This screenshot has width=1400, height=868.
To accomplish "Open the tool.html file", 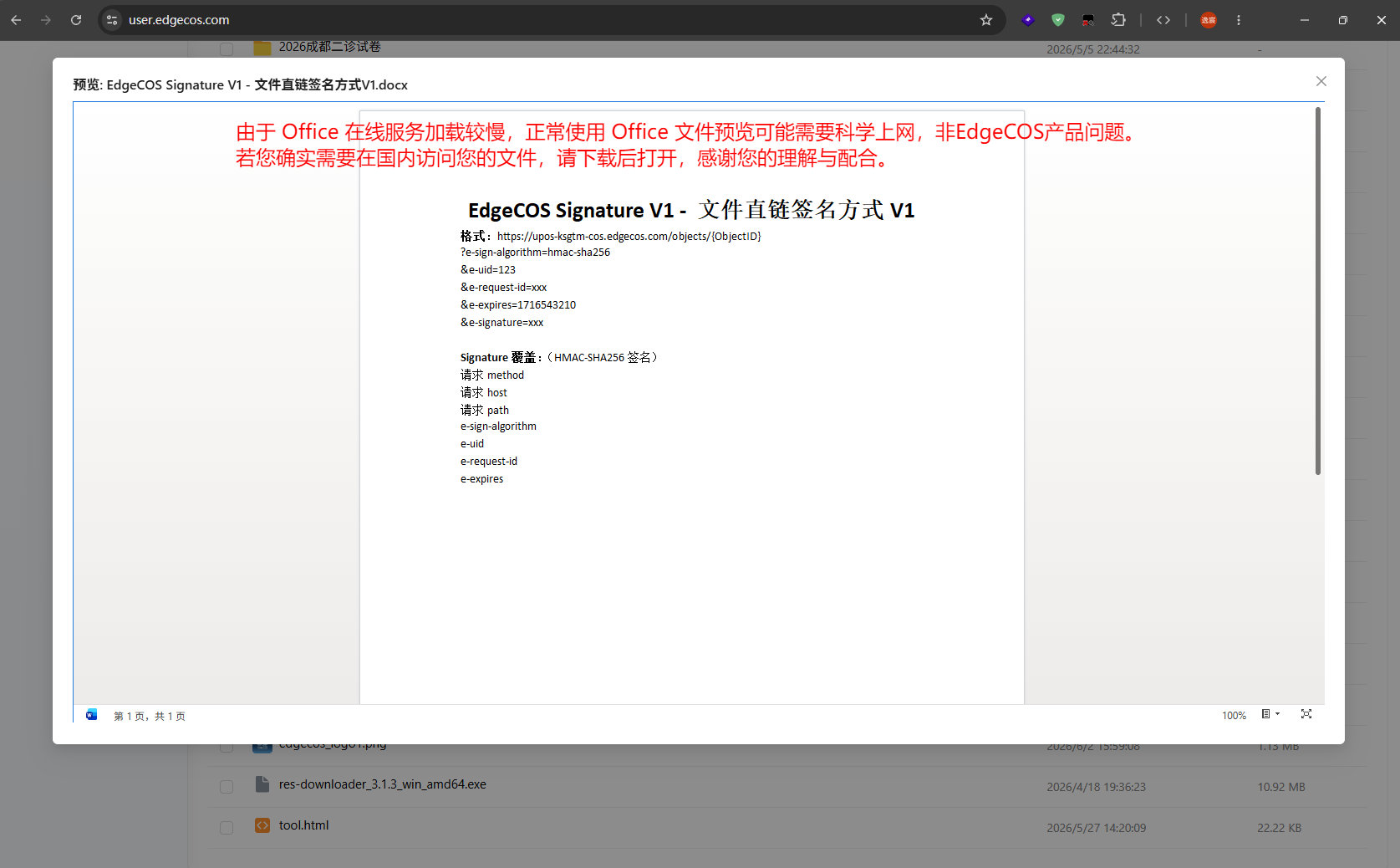I will pos(304,825).
